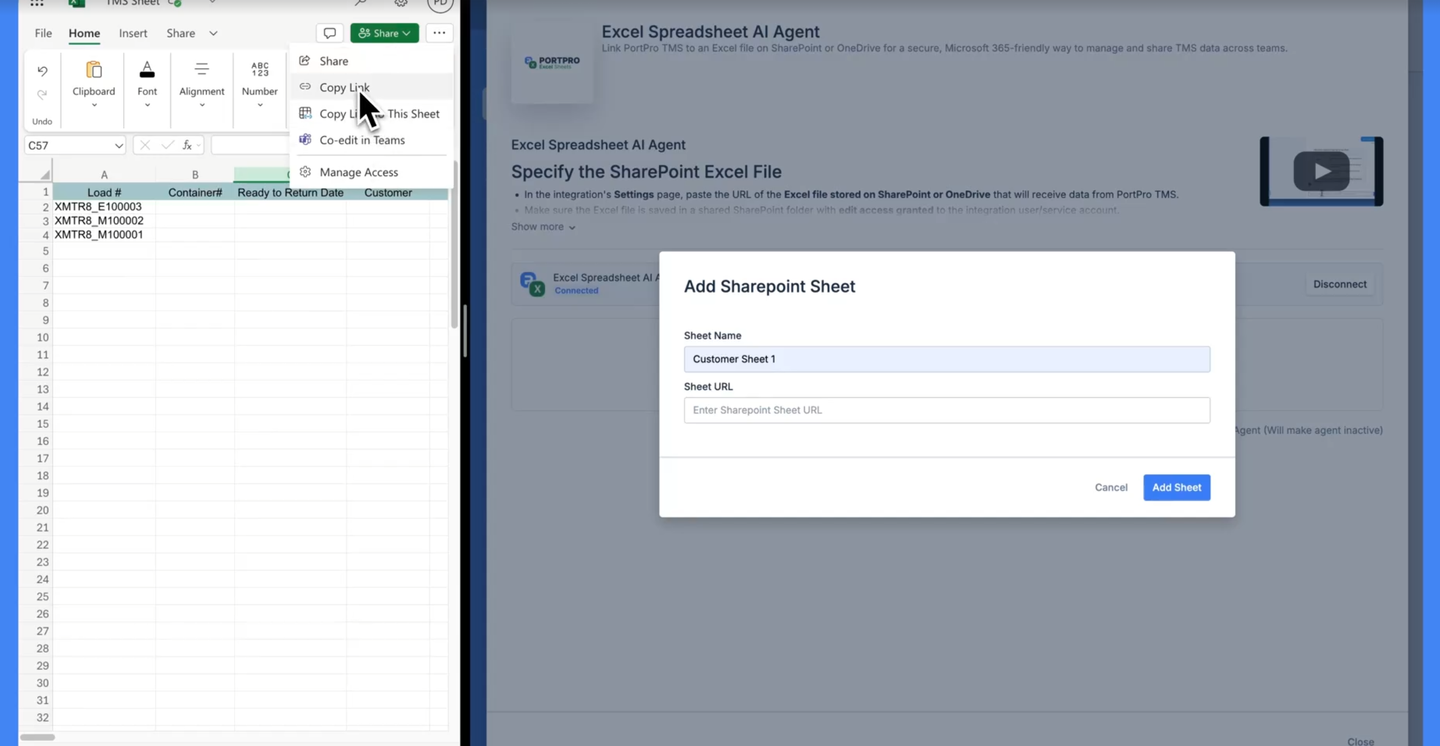Click the vertical scrollbar of the spreadsheet

pos(454,245)
